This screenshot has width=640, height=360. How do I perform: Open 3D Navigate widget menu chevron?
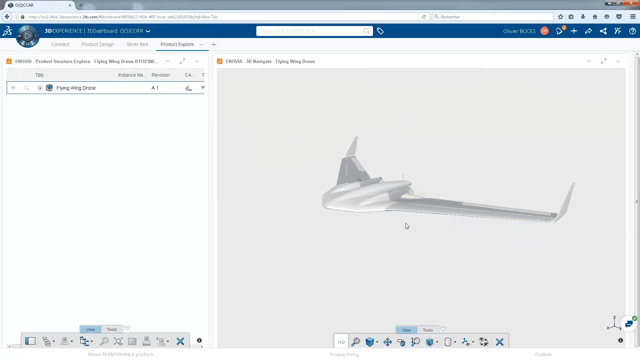[618, 61]
